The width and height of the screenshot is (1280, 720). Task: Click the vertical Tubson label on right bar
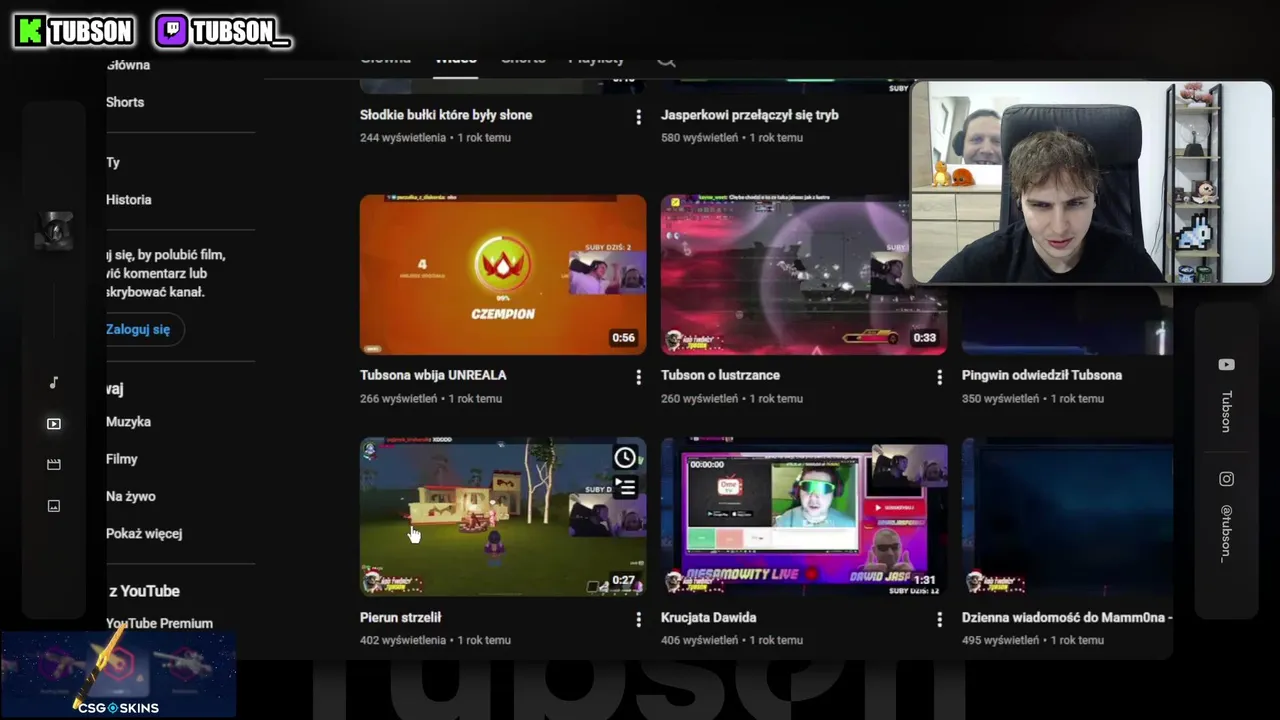(1226, 411)
